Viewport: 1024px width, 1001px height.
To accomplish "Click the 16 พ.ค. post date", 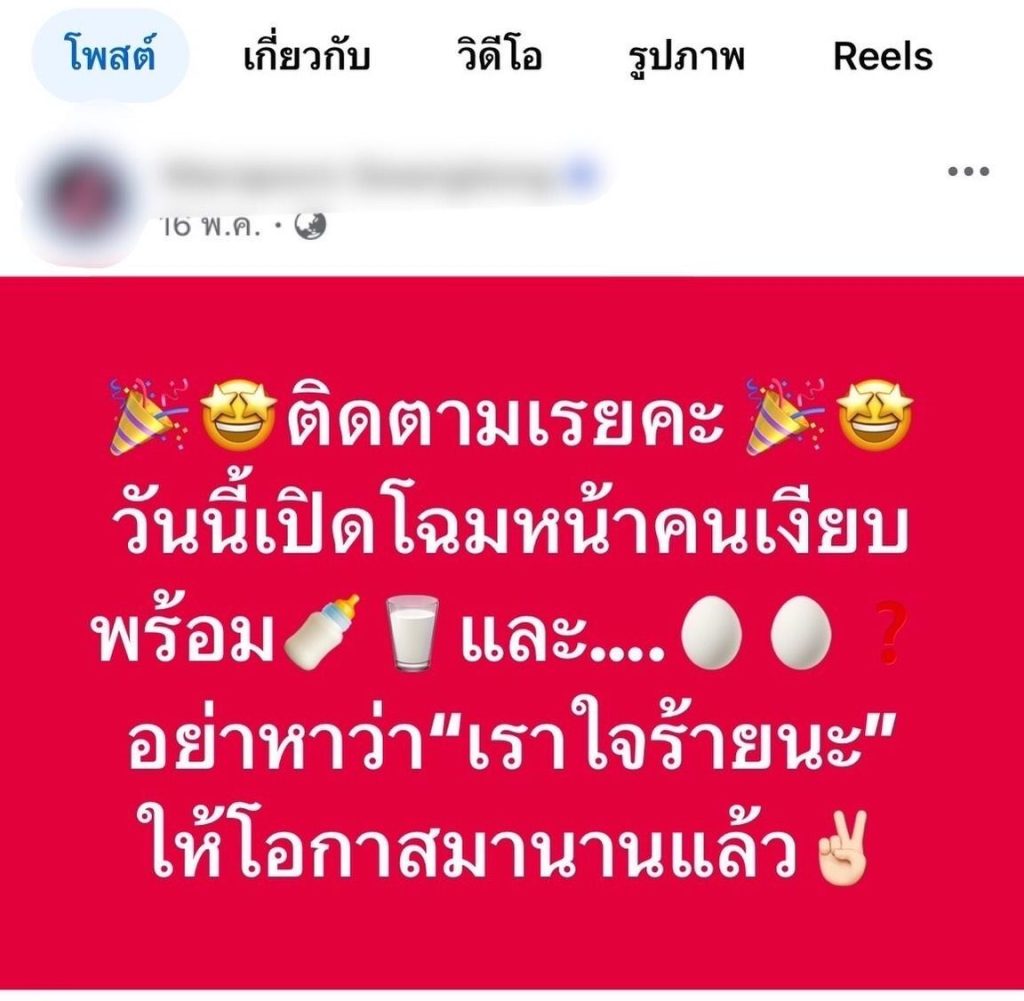I will (x=211, y=226).
